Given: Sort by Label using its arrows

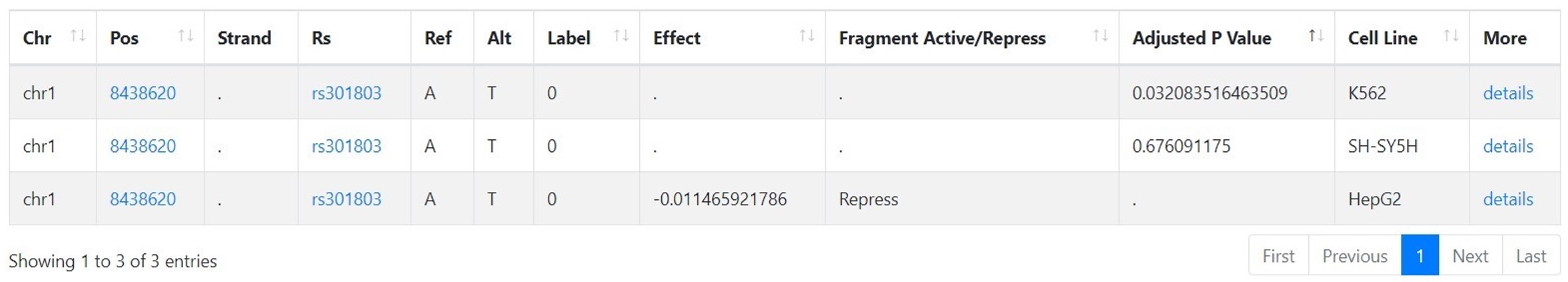Looking at the screenshot, I should pyautogui.click(x=621, y=36).
